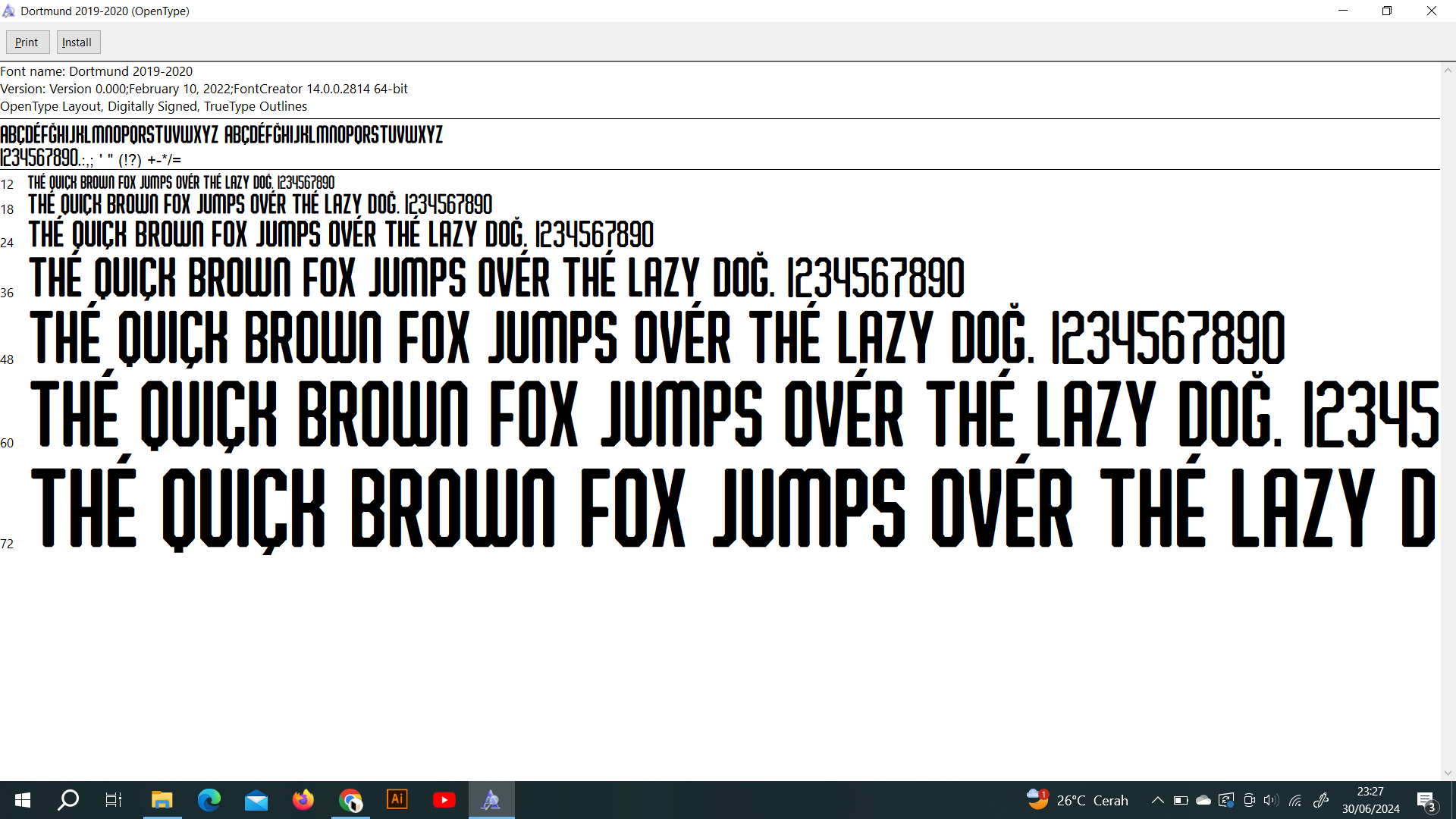Open Adobe Illustrator from taskbar
Image resolution: width=1456 pixels, height=819 pixels.
(x=397, y=800)
